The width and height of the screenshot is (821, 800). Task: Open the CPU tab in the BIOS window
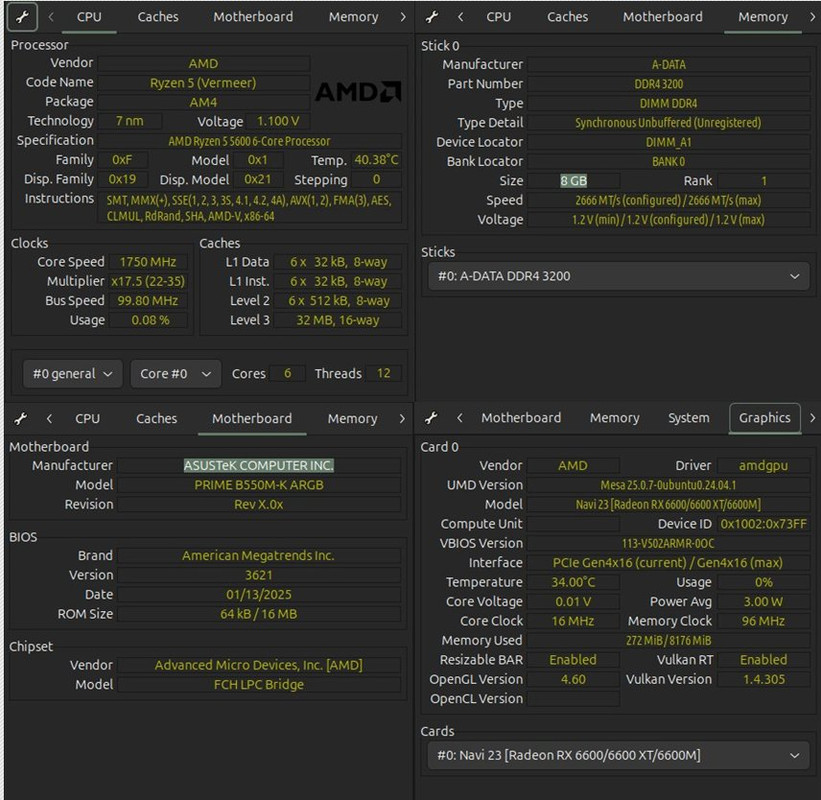[x=87, y=419]
